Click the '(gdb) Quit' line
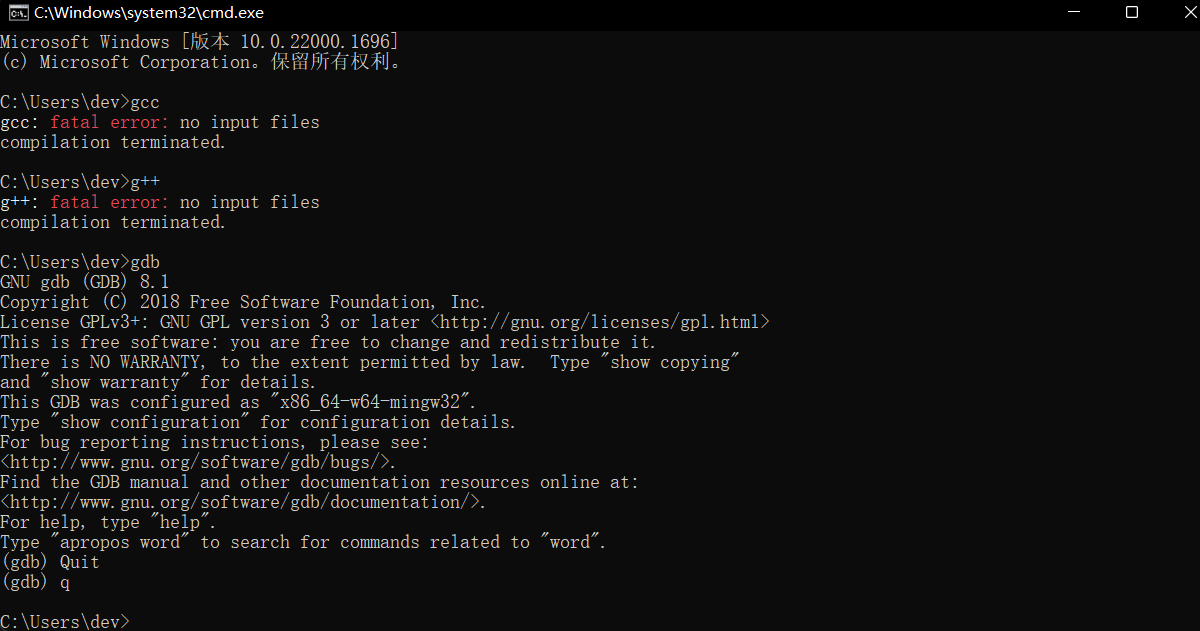 pos(50,562)
